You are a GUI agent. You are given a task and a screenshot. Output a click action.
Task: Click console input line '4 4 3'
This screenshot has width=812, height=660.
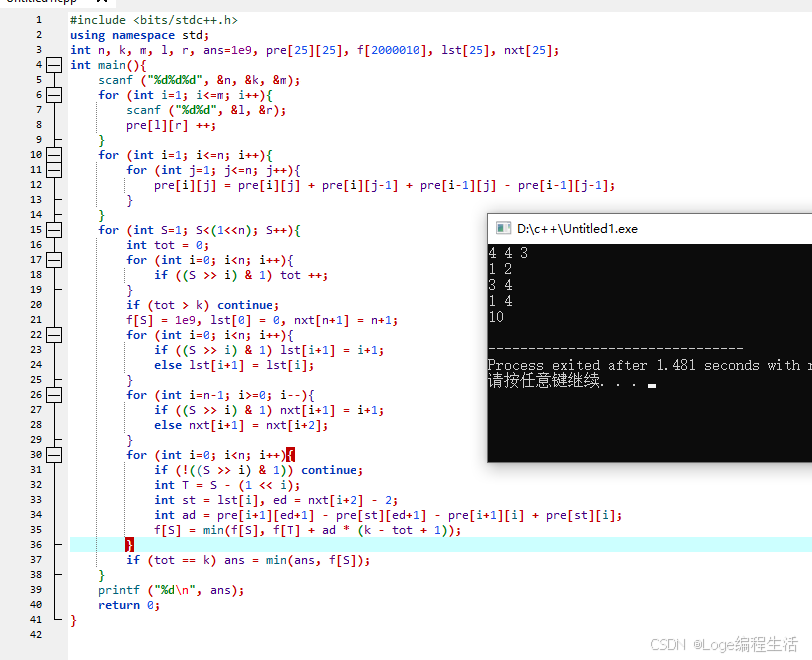coord(508,253)
